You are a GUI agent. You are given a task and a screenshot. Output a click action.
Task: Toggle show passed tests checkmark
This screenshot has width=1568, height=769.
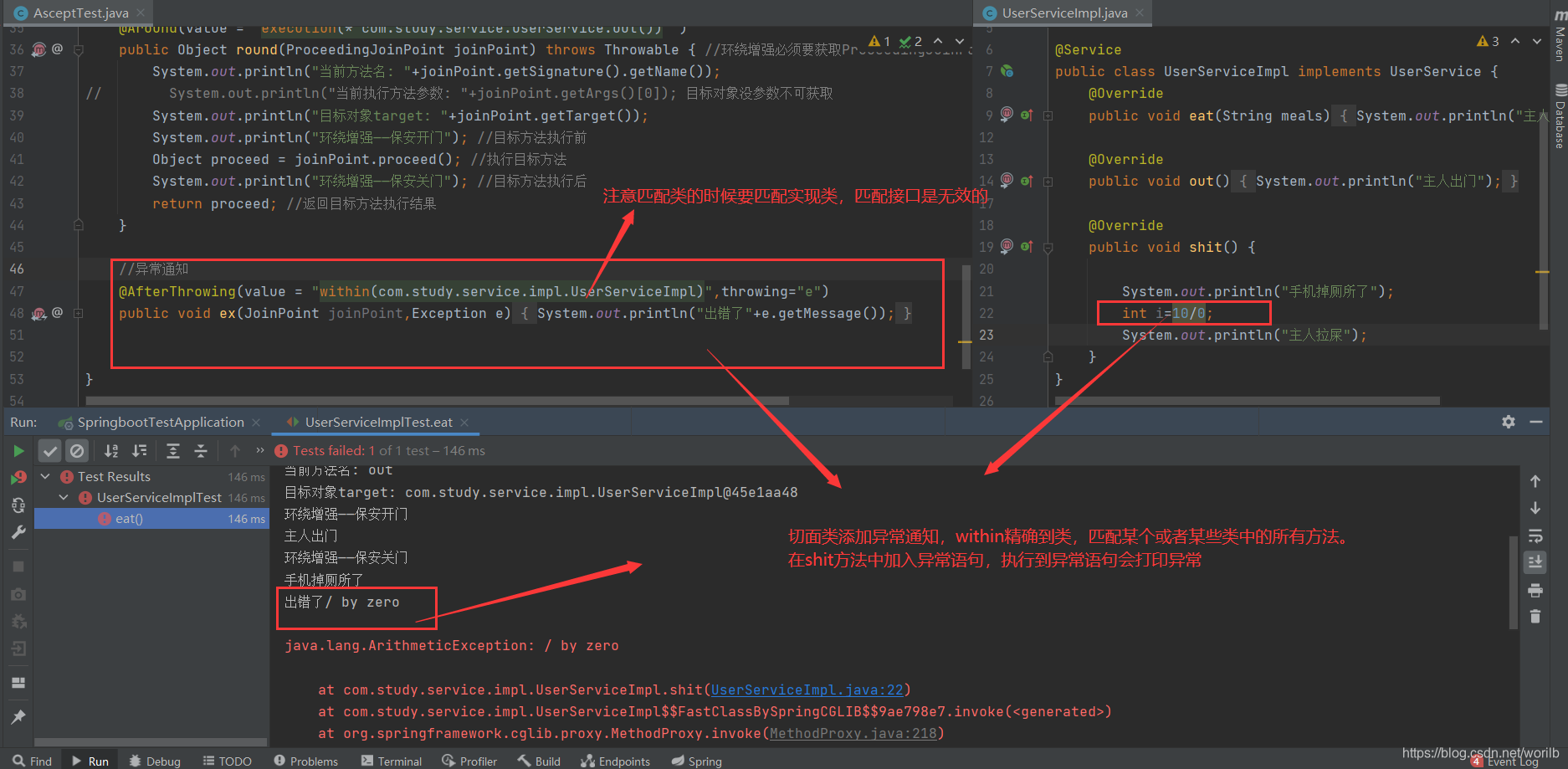pyautogui.click(x=50, y=451)
